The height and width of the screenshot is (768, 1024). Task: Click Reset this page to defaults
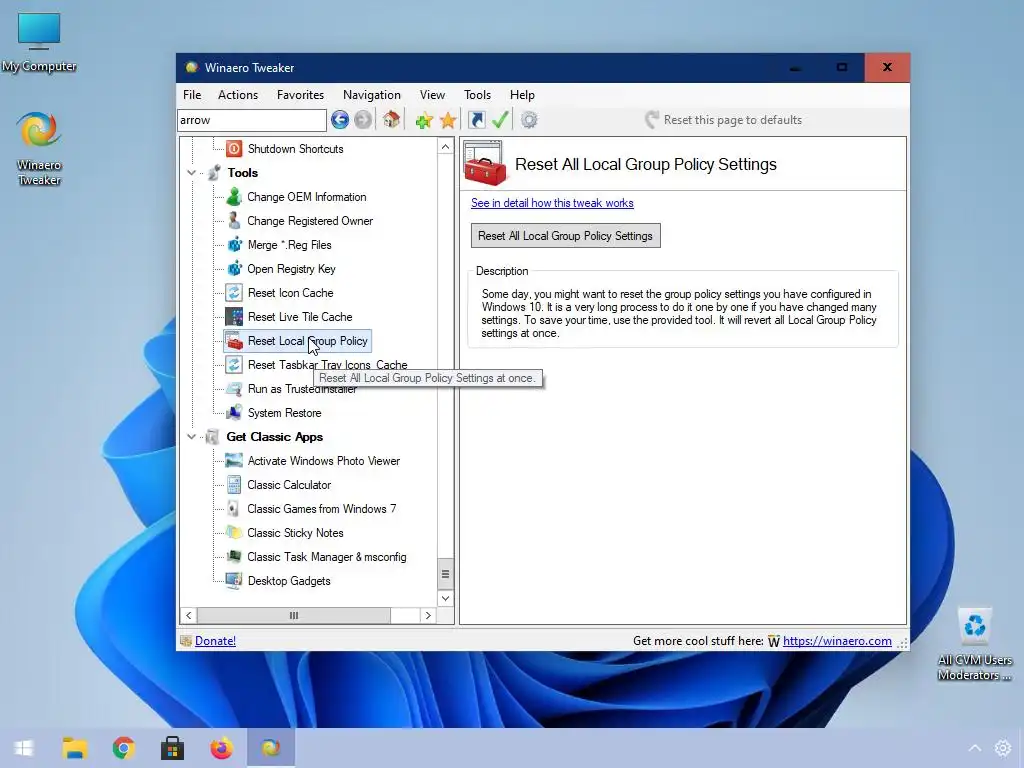(724, 120)
